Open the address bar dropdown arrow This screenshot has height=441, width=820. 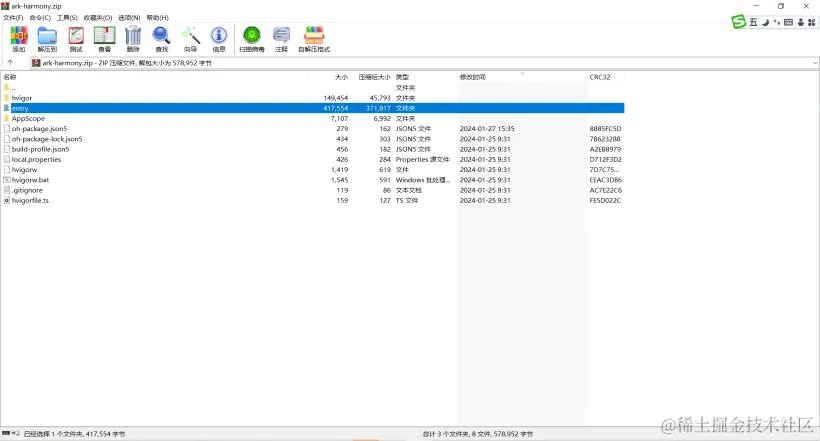tap(815, 63)
